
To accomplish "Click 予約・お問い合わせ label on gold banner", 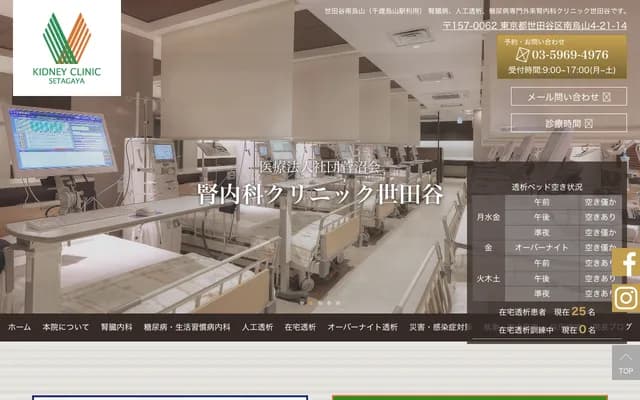I will click(x=534, y=42).
